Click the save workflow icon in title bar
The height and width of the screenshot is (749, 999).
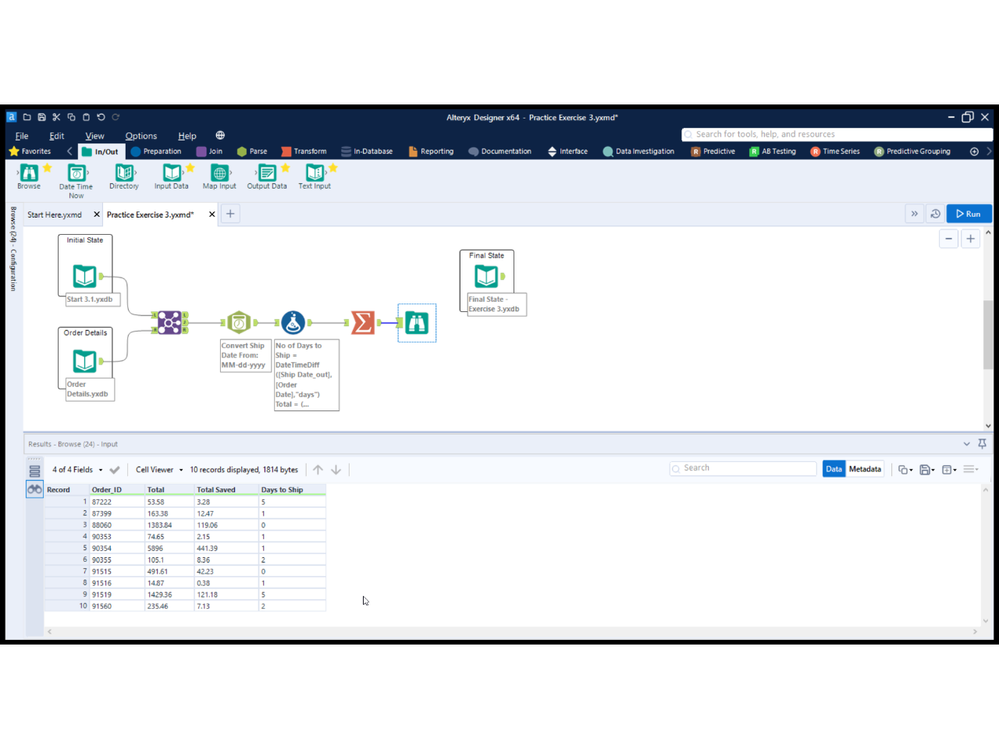(x=41, y=117)
